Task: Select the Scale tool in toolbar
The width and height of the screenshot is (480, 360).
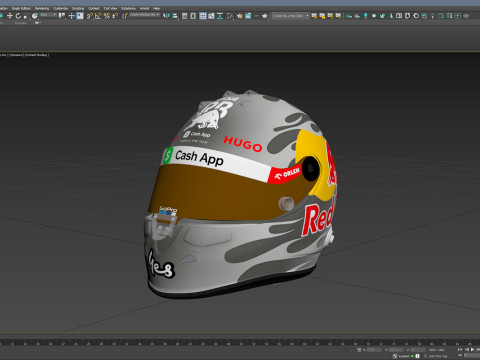Action: click(27, 16)
